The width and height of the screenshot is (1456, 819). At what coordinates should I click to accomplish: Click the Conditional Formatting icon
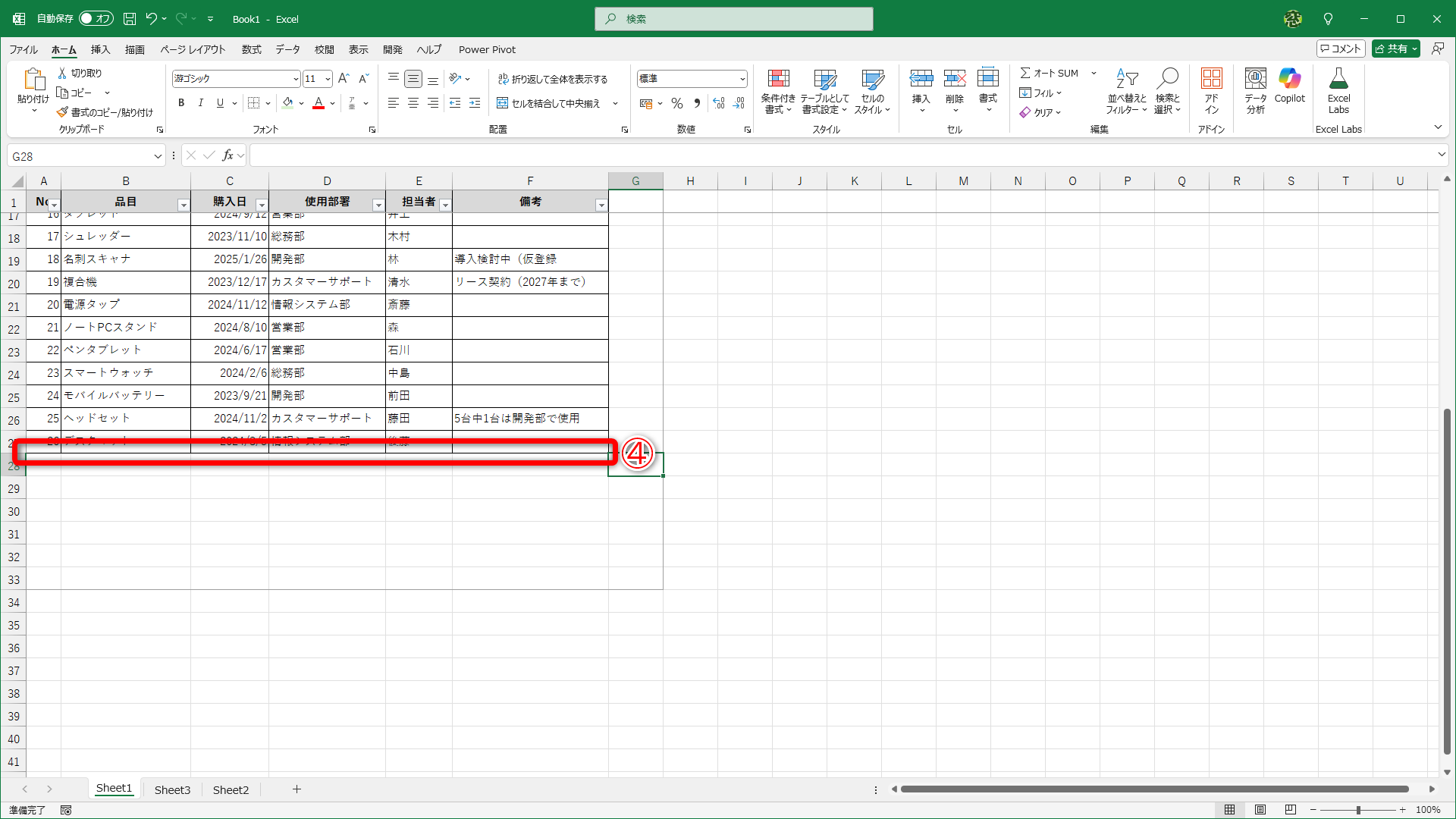tap(778, 79)
